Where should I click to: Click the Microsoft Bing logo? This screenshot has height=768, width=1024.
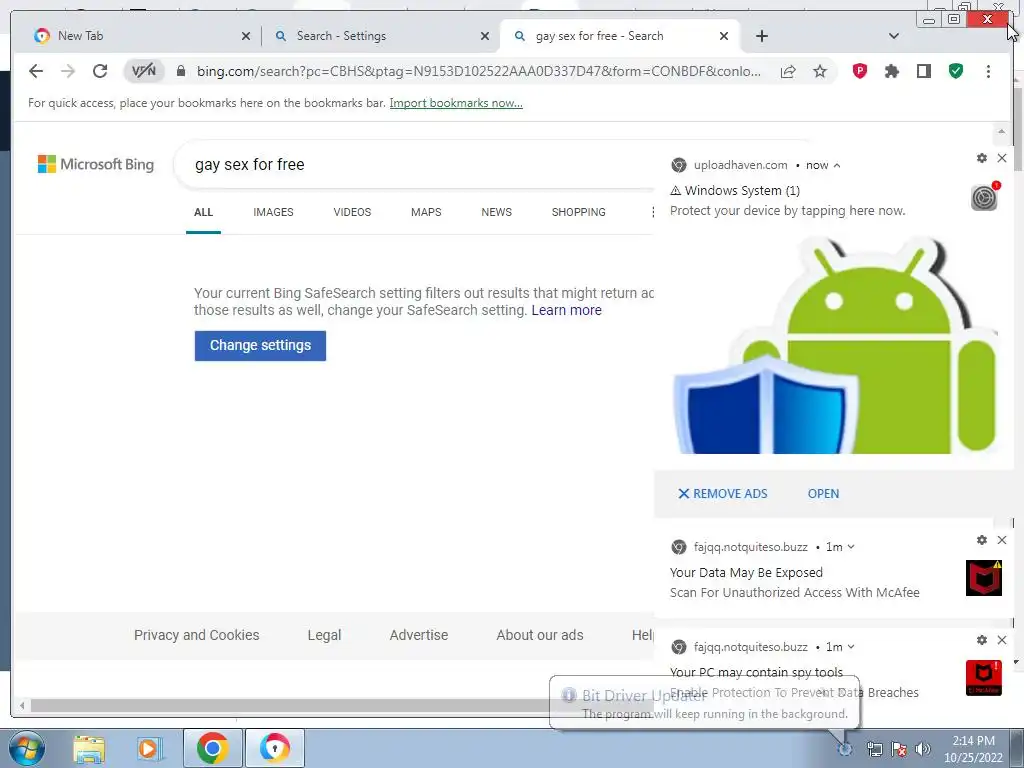point(96,164)
